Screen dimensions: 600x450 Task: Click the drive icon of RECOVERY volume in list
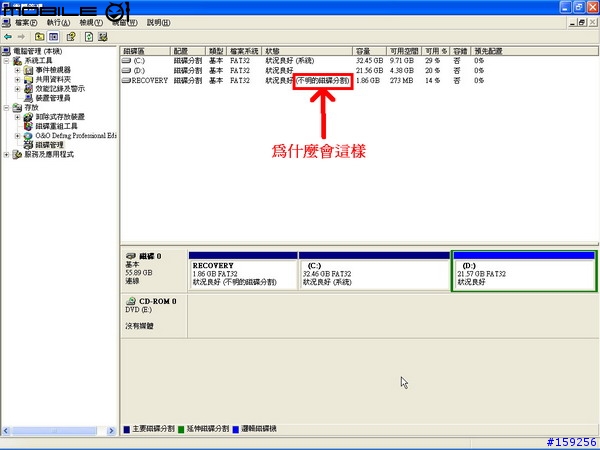(x=126, y=80)
